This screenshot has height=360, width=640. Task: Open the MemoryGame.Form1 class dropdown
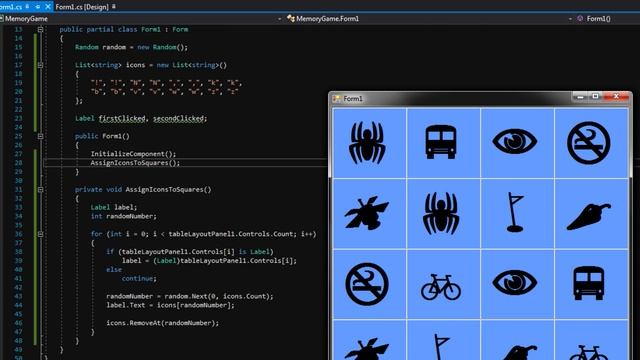coord(570,19)
